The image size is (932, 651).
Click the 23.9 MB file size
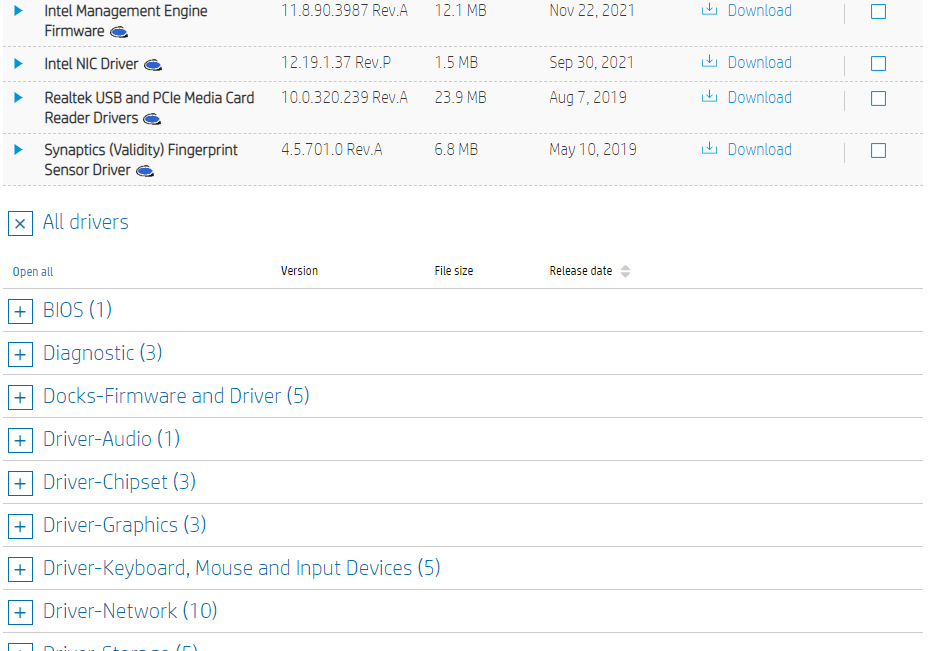click(x=460, y=98)
